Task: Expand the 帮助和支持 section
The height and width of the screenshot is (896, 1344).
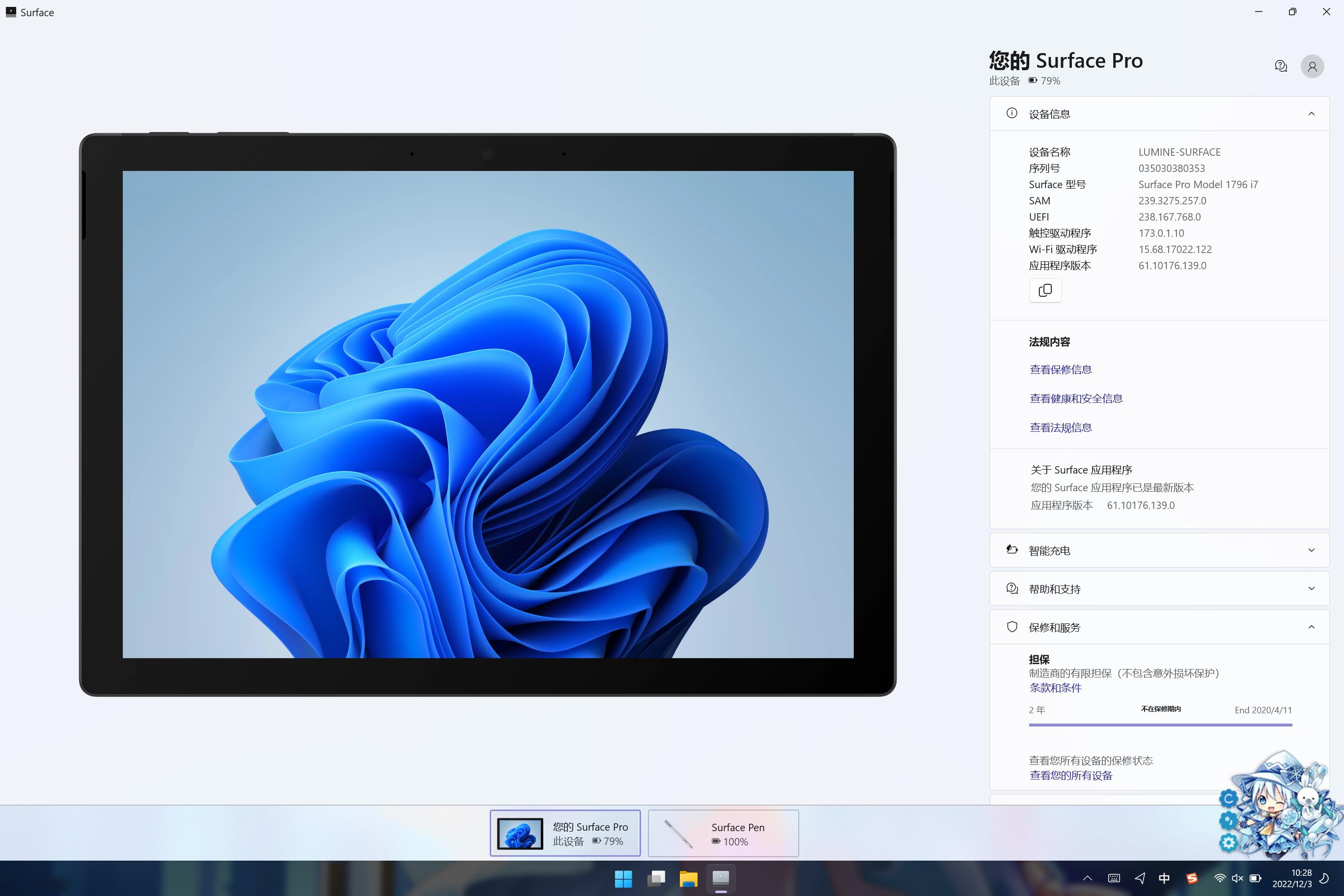Action: coord(1311,588)
